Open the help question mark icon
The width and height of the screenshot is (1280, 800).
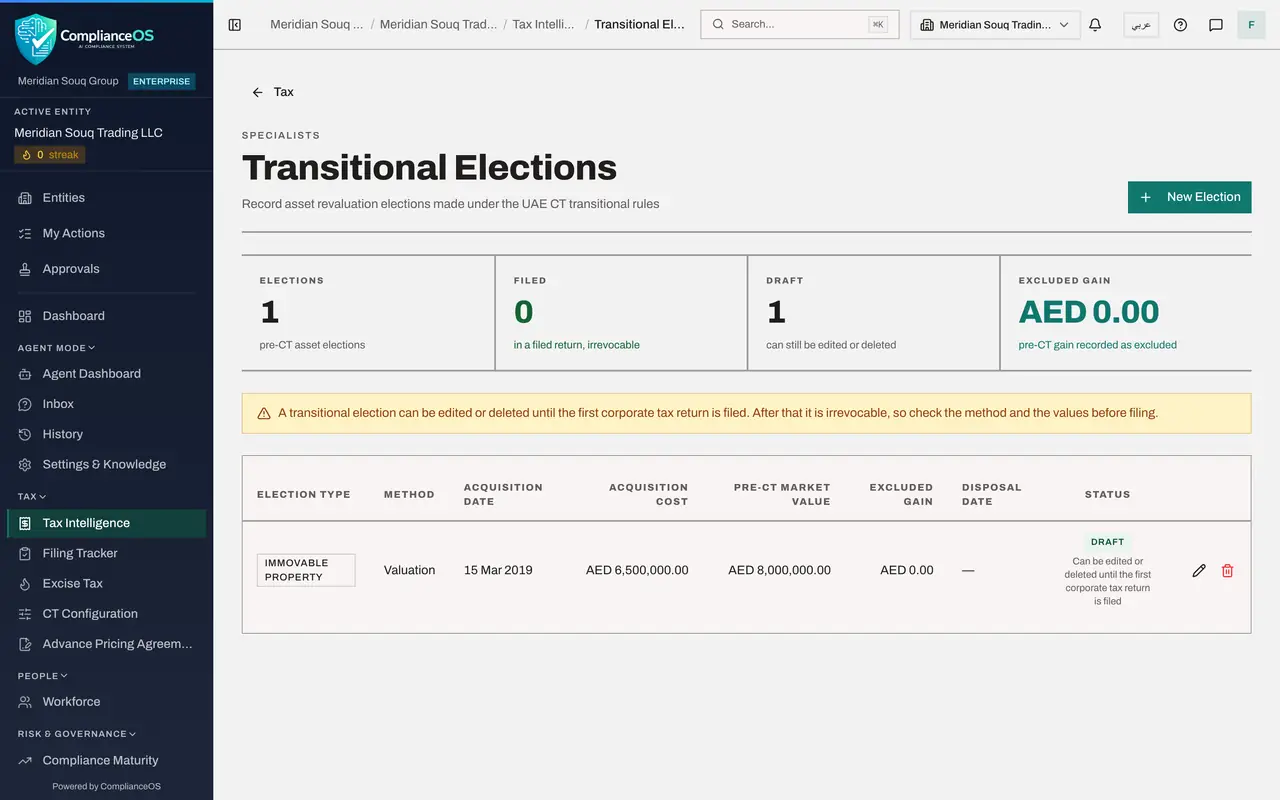1180,25
